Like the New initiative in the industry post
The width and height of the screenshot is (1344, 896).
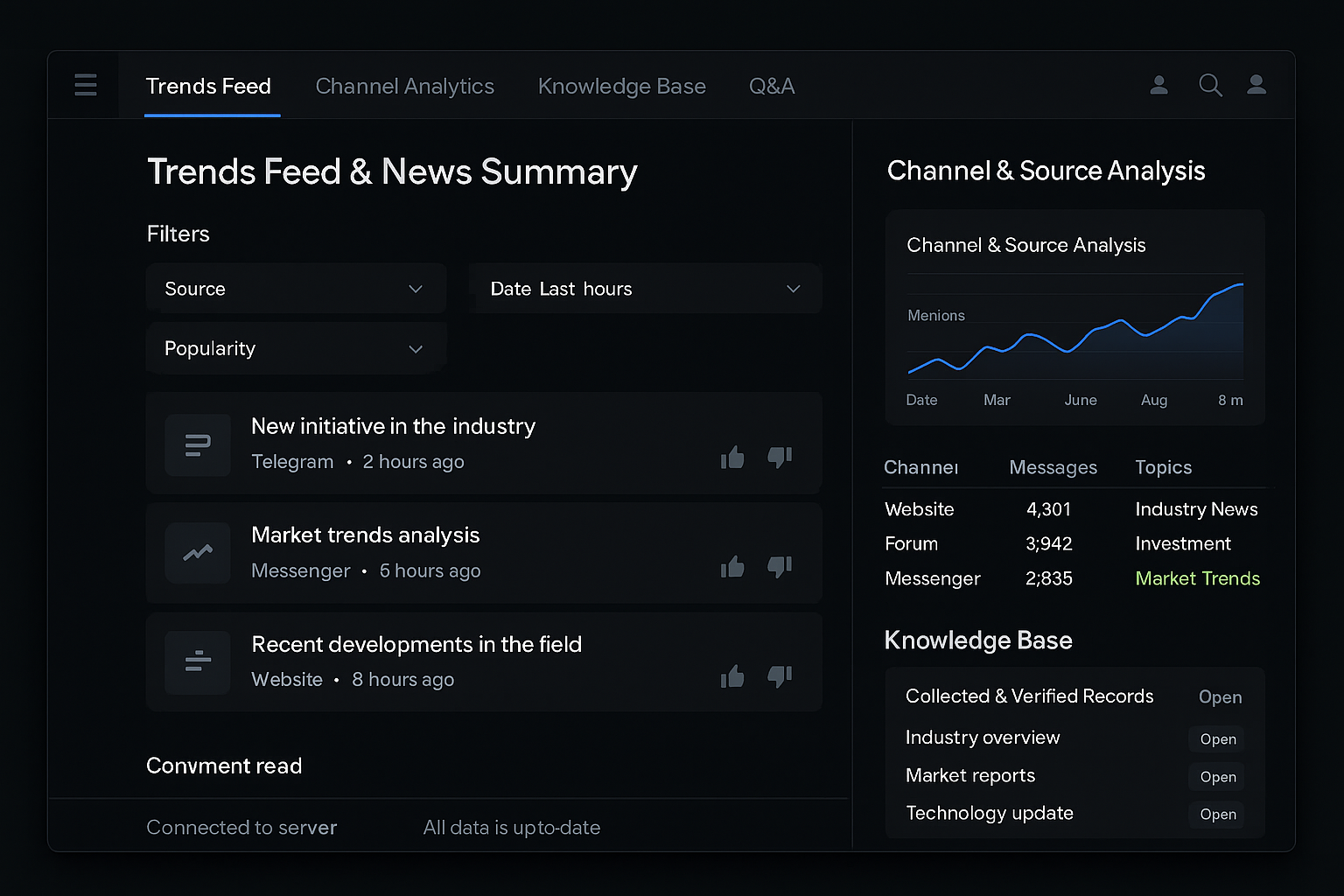(x=732, y=457)
